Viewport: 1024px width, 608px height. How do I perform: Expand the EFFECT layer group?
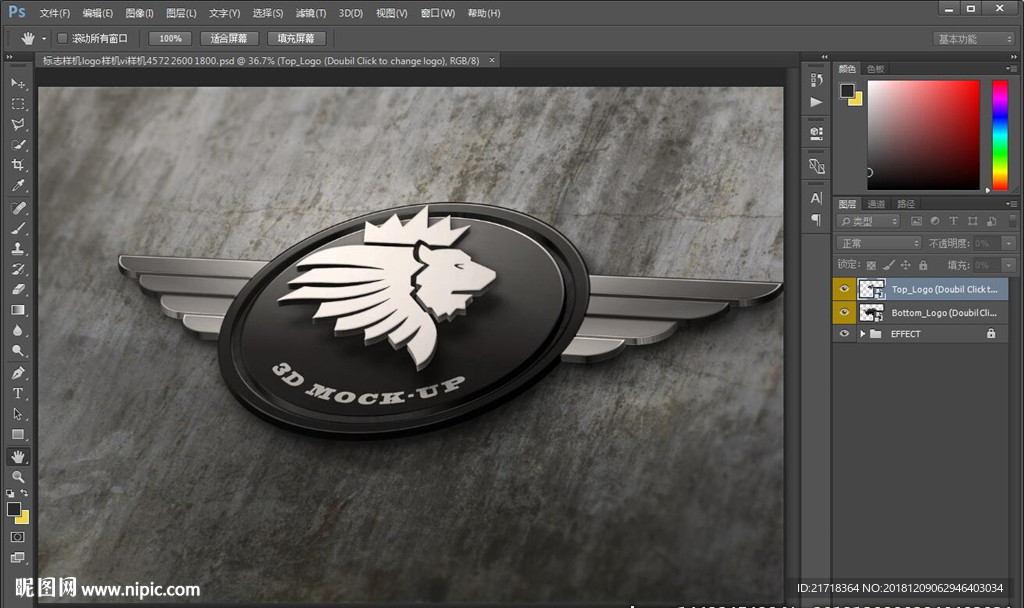click(863, 334)
